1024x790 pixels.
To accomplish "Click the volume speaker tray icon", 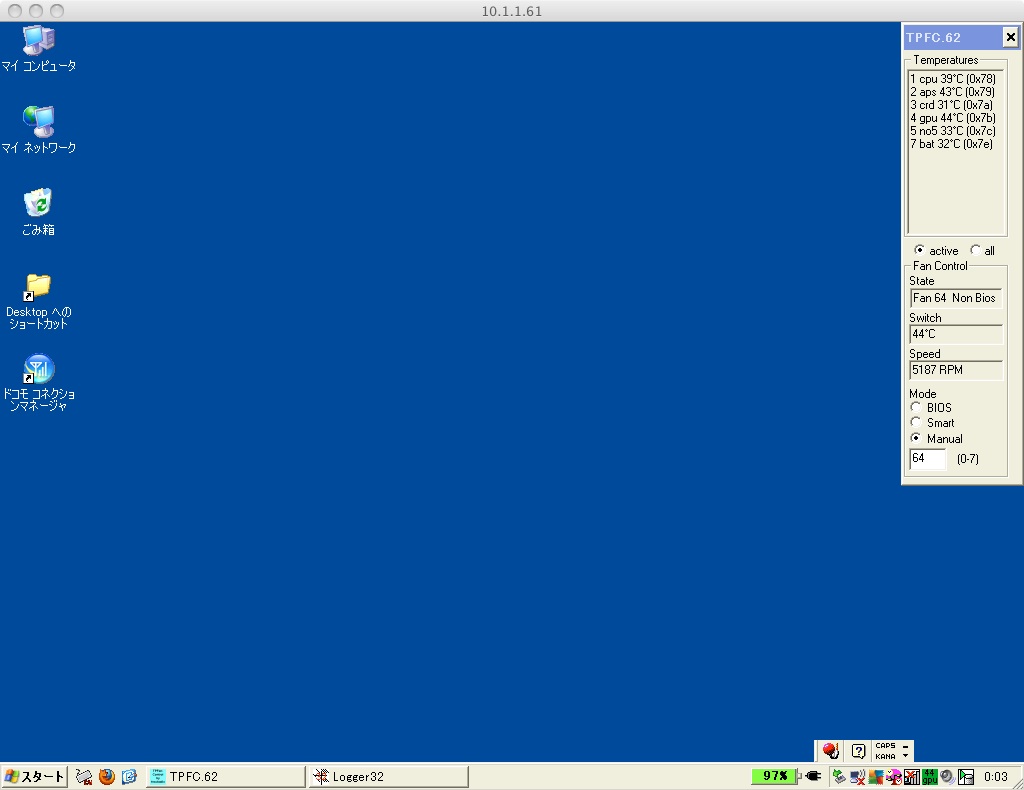I will point(947,776).
